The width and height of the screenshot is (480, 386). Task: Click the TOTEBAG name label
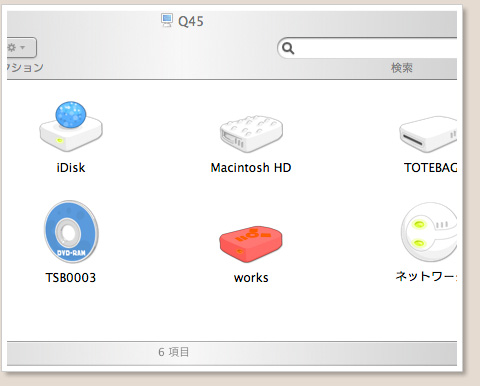(430, 167)
